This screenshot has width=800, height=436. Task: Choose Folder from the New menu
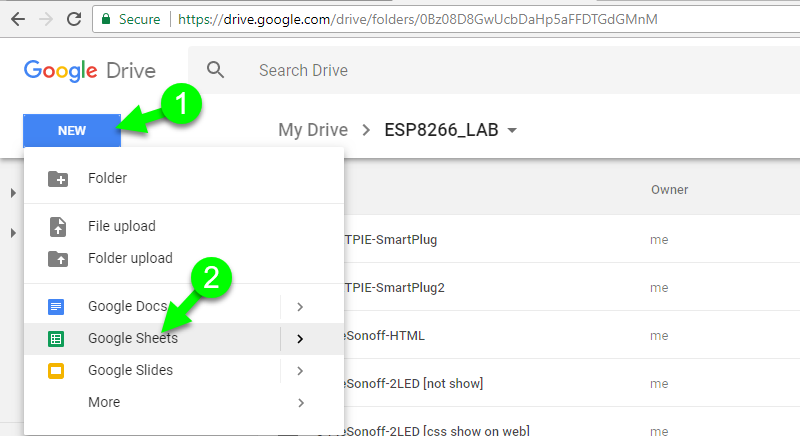[x=184, y=178]
